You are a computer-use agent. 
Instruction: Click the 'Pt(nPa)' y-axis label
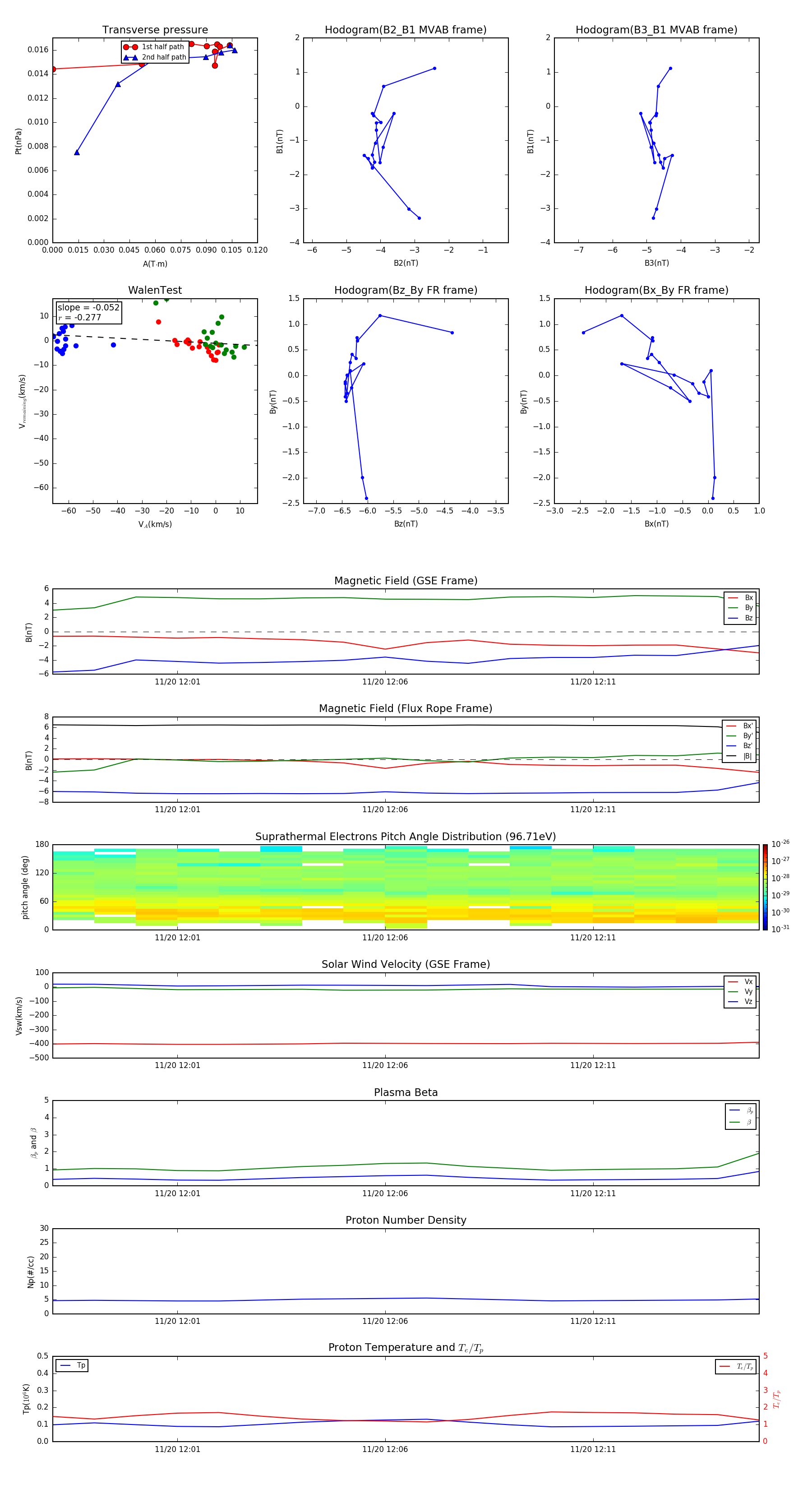[x=18, y=141]
